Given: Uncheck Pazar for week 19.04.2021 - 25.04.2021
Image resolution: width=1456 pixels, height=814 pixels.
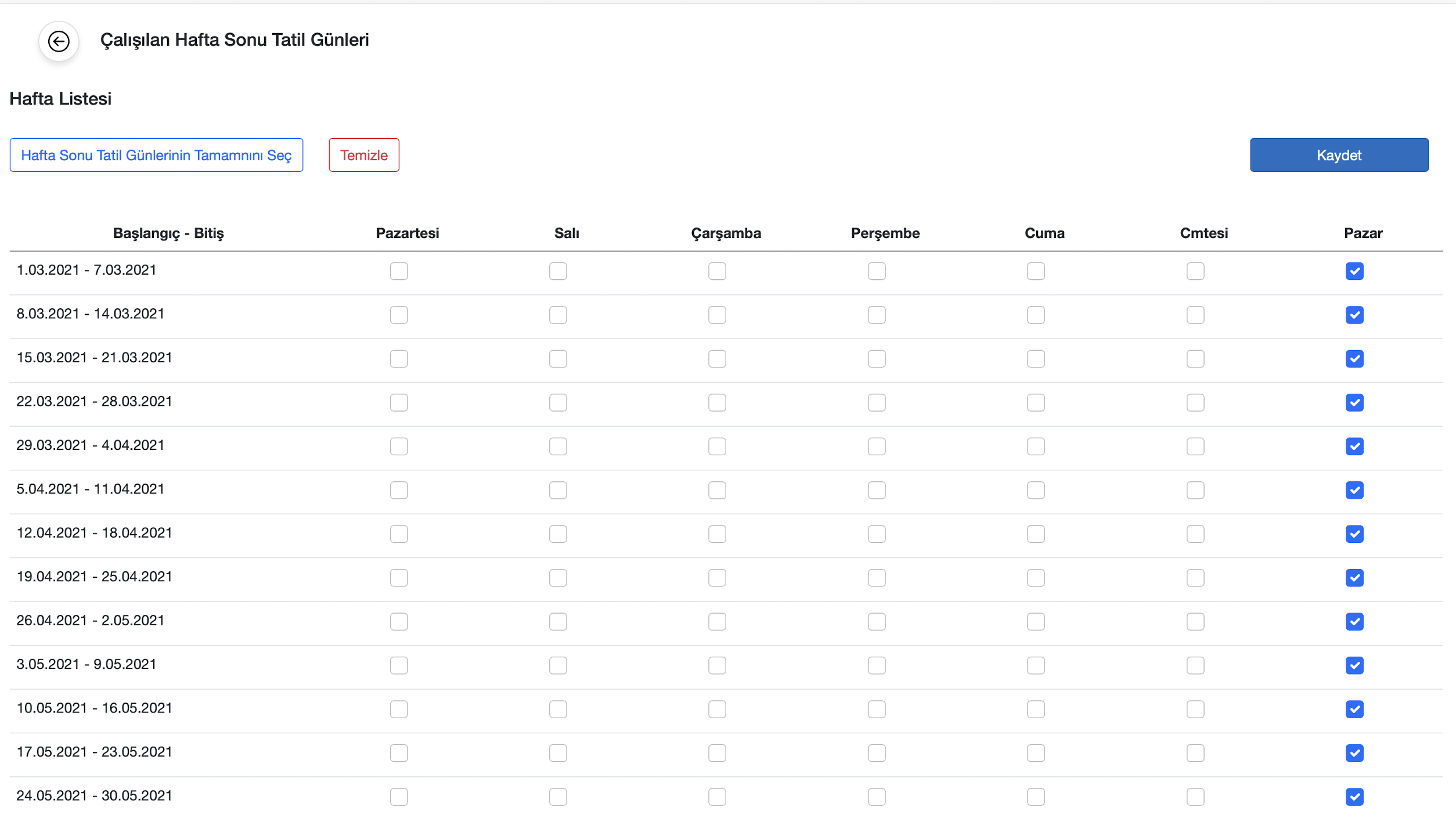Looking at the screenshot, I should click(1354, 578).
